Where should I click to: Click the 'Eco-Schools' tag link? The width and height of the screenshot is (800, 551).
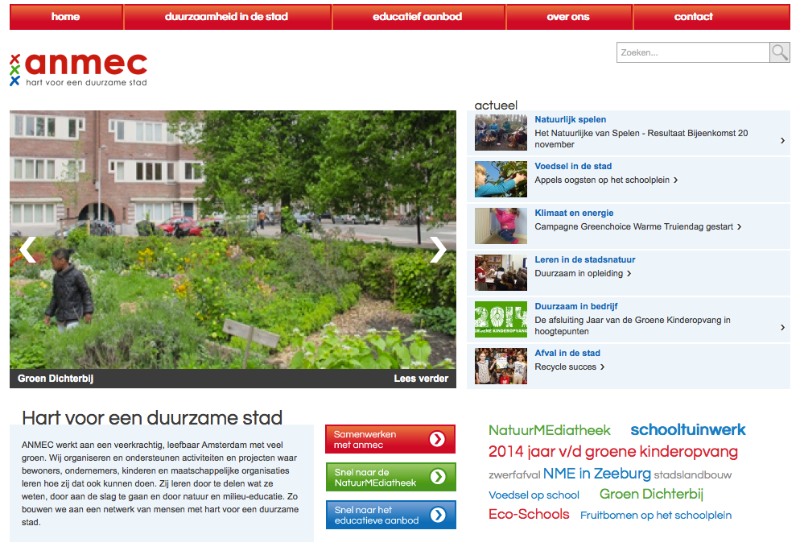(528, 515)
